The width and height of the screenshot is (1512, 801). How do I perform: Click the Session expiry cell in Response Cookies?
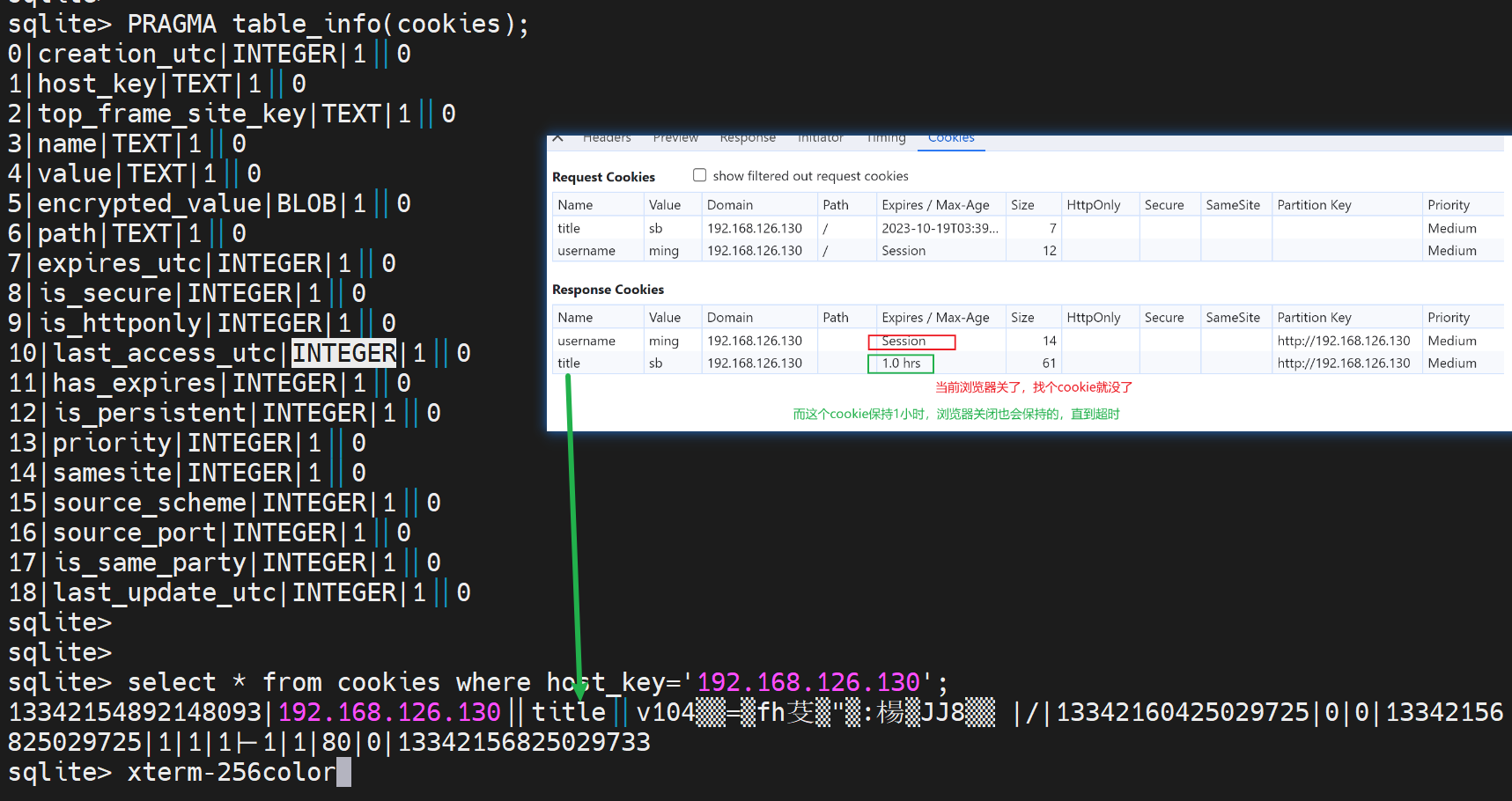tap(911, 342)
